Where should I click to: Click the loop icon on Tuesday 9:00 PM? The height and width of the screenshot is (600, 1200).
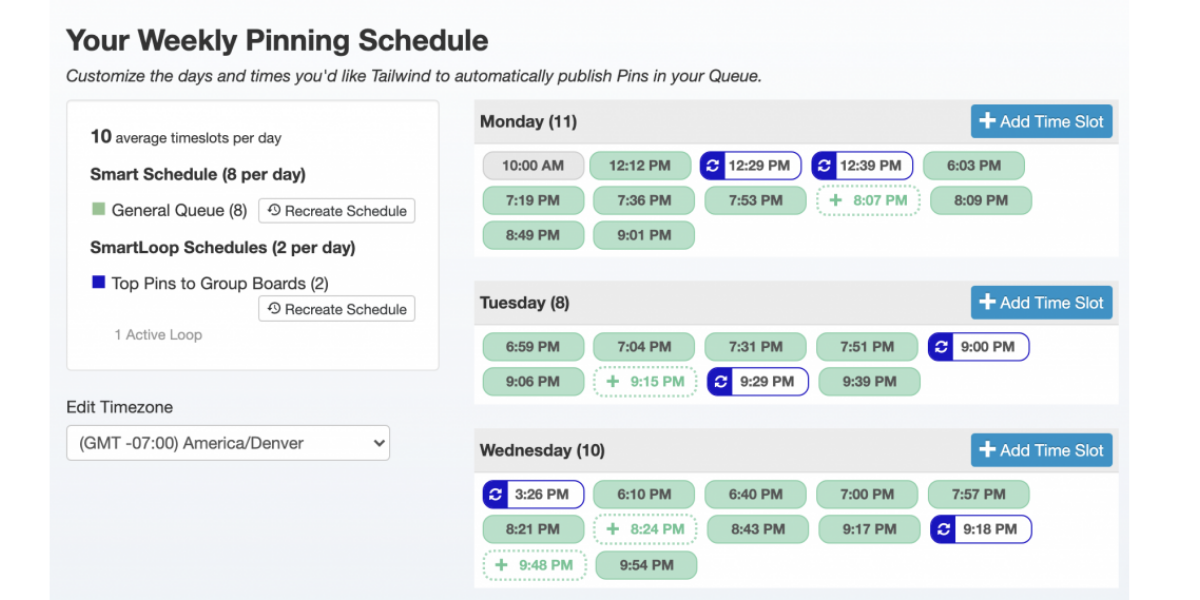pyautogui.click(x=941, y=347)
